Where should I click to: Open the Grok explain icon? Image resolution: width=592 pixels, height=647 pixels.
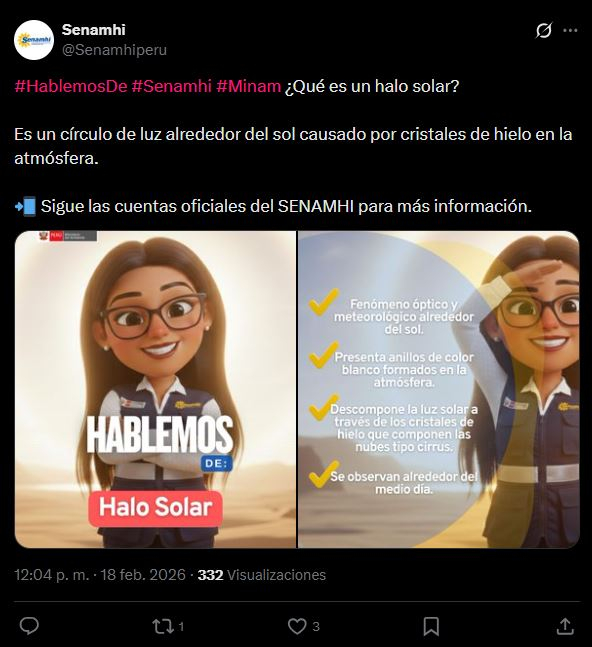[544, 30]
